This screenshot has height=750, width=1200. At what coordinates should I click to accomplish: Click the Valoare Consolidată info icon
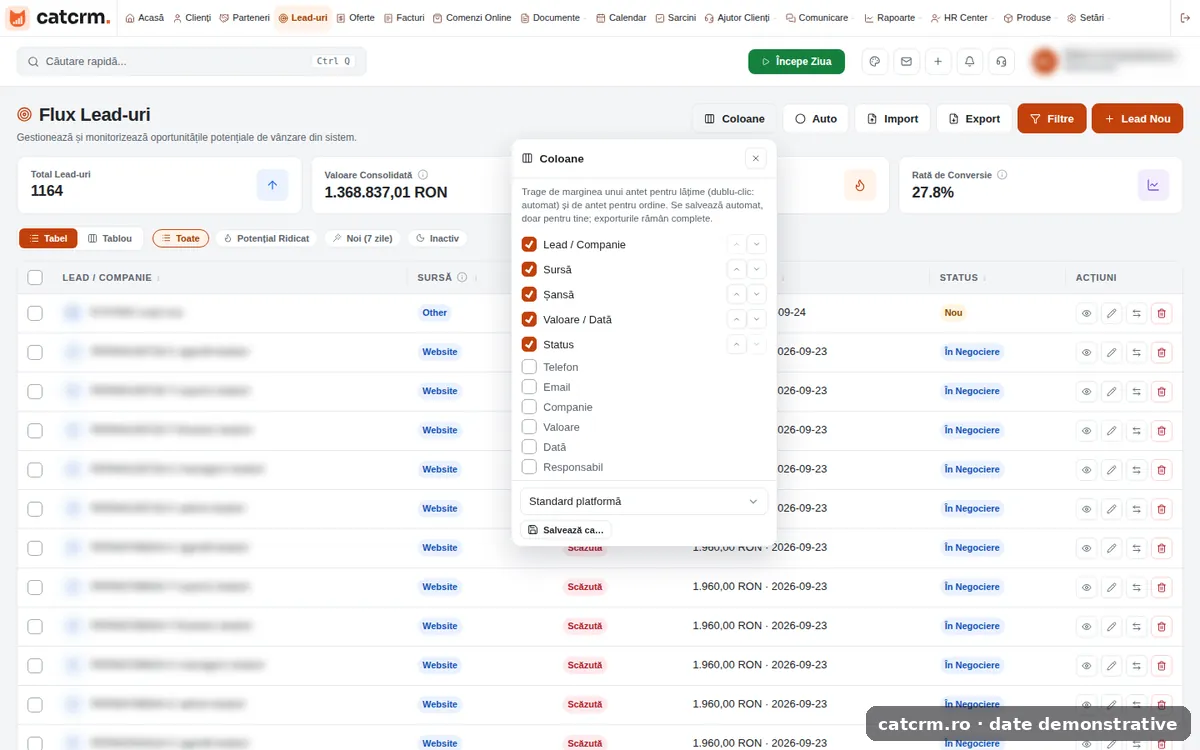coord(423,175)
